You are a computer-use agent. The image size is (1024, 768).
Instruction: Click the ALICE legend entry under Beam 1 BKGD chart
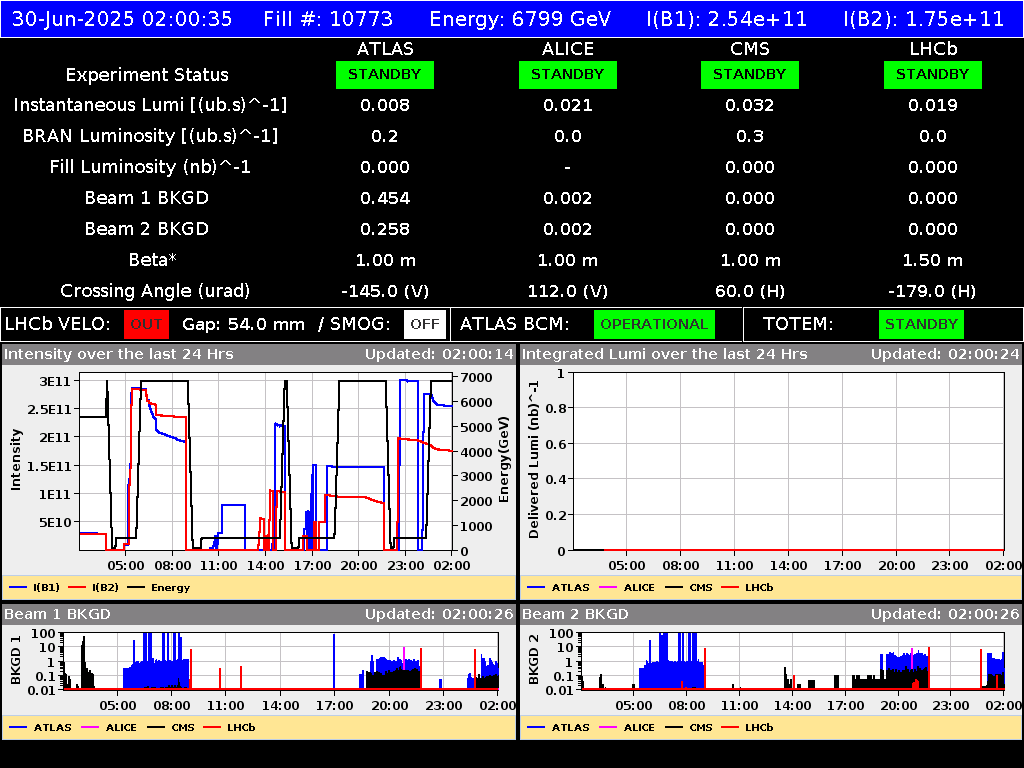coord(109,727)
